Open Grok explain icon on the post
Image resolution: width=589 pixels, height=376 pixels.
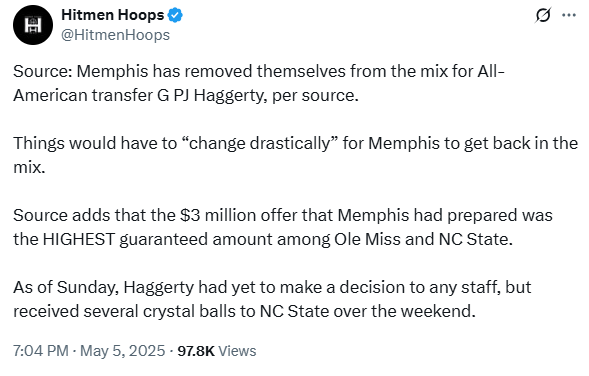pos(543,15)
